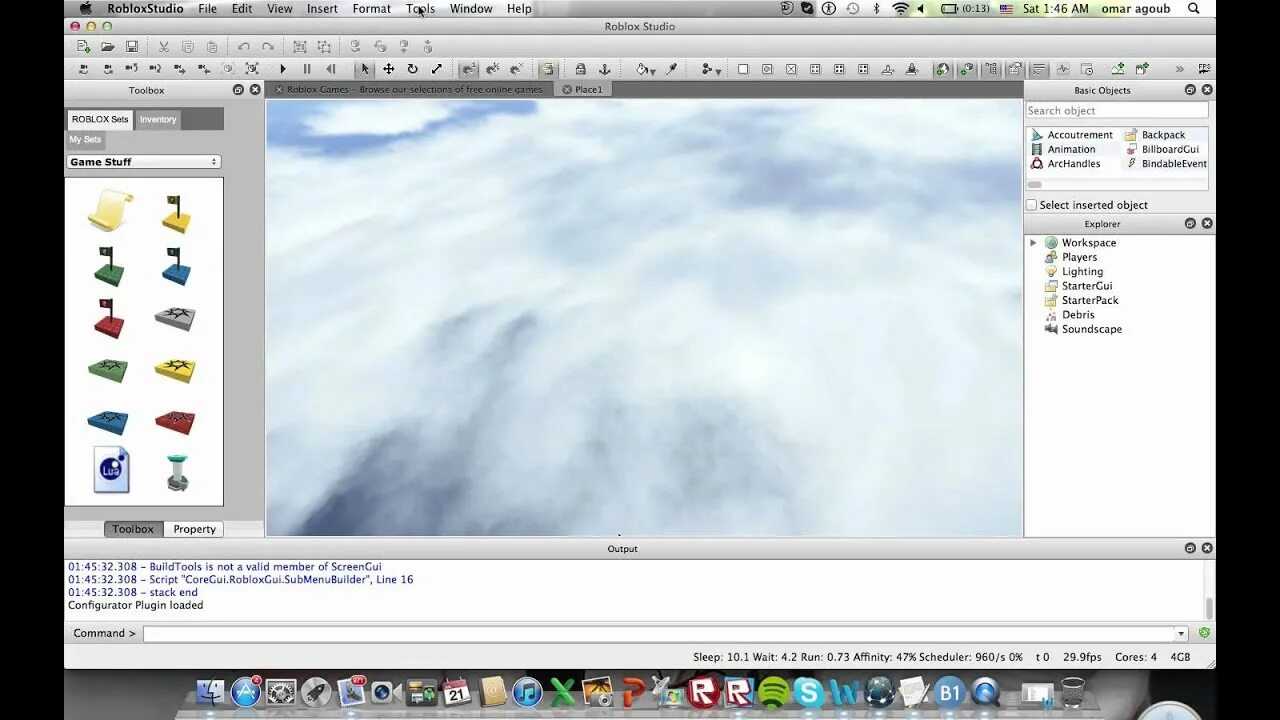Choose the Move tool with four arrows
1280x720 pixels.
click(x=389, y=69)
